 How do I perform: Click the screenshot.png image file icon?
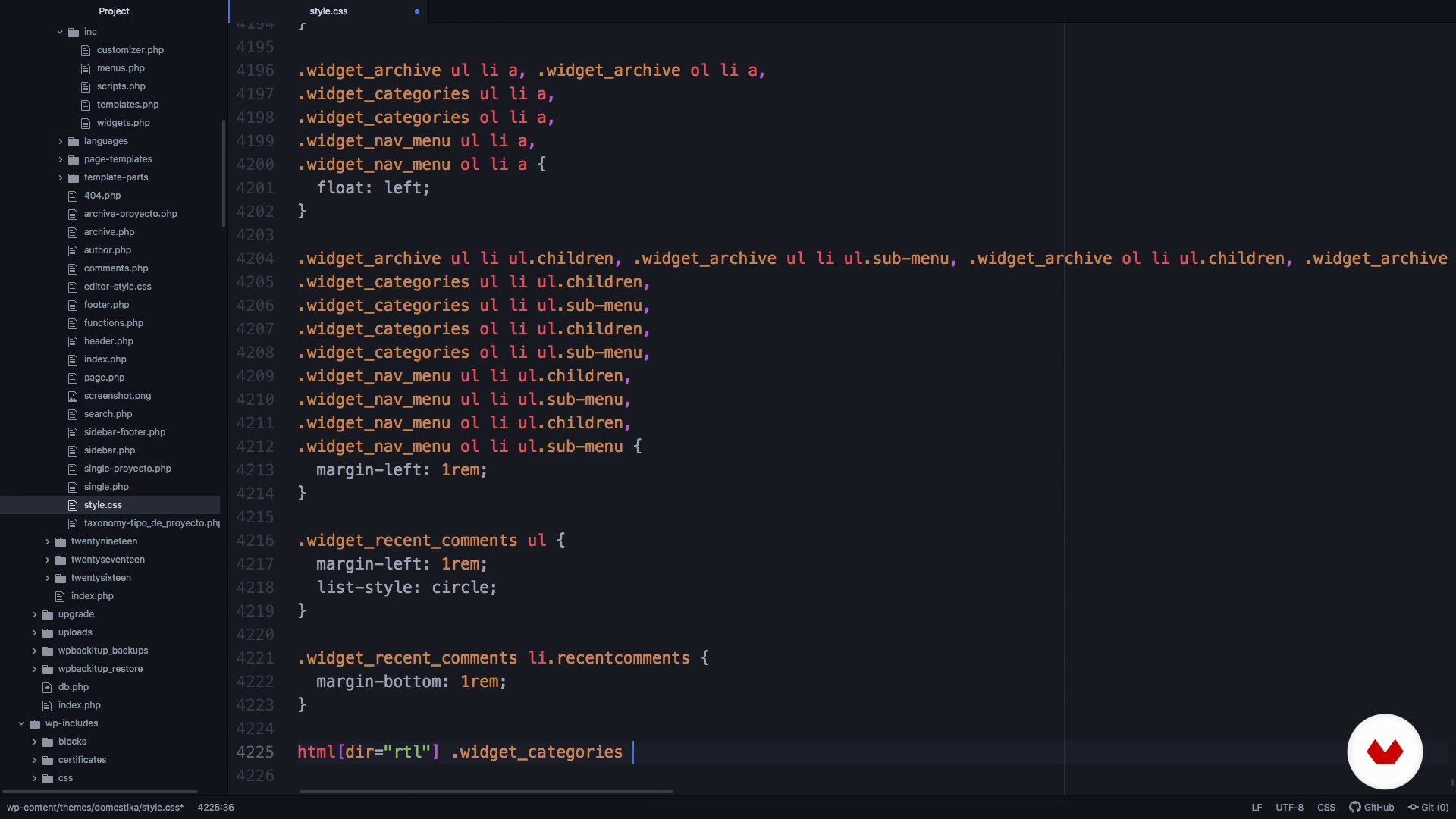pyautogui.click(x=73, y=396)
